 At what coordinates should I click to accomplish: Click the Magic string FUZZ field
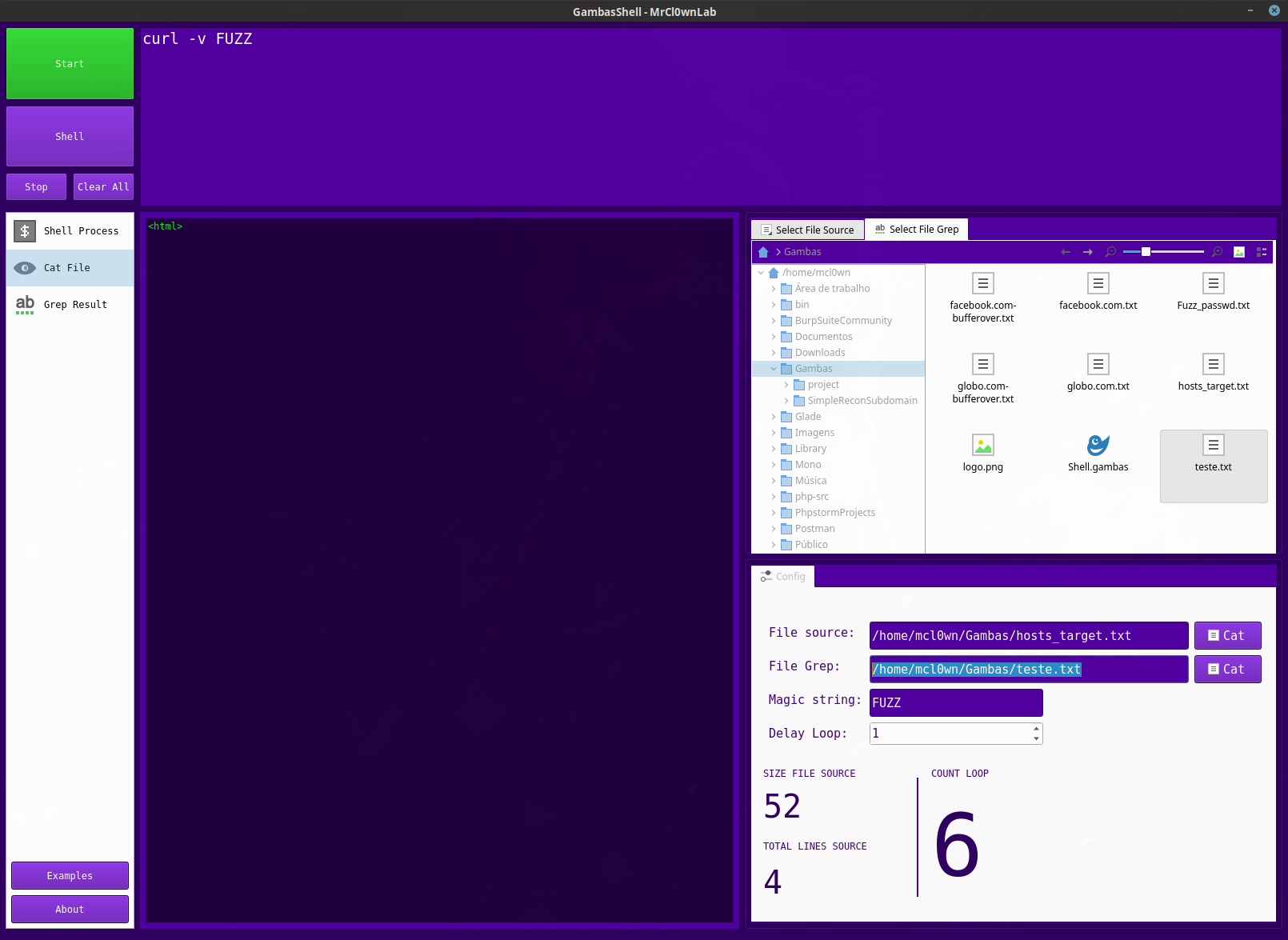[x=956, y=703]
